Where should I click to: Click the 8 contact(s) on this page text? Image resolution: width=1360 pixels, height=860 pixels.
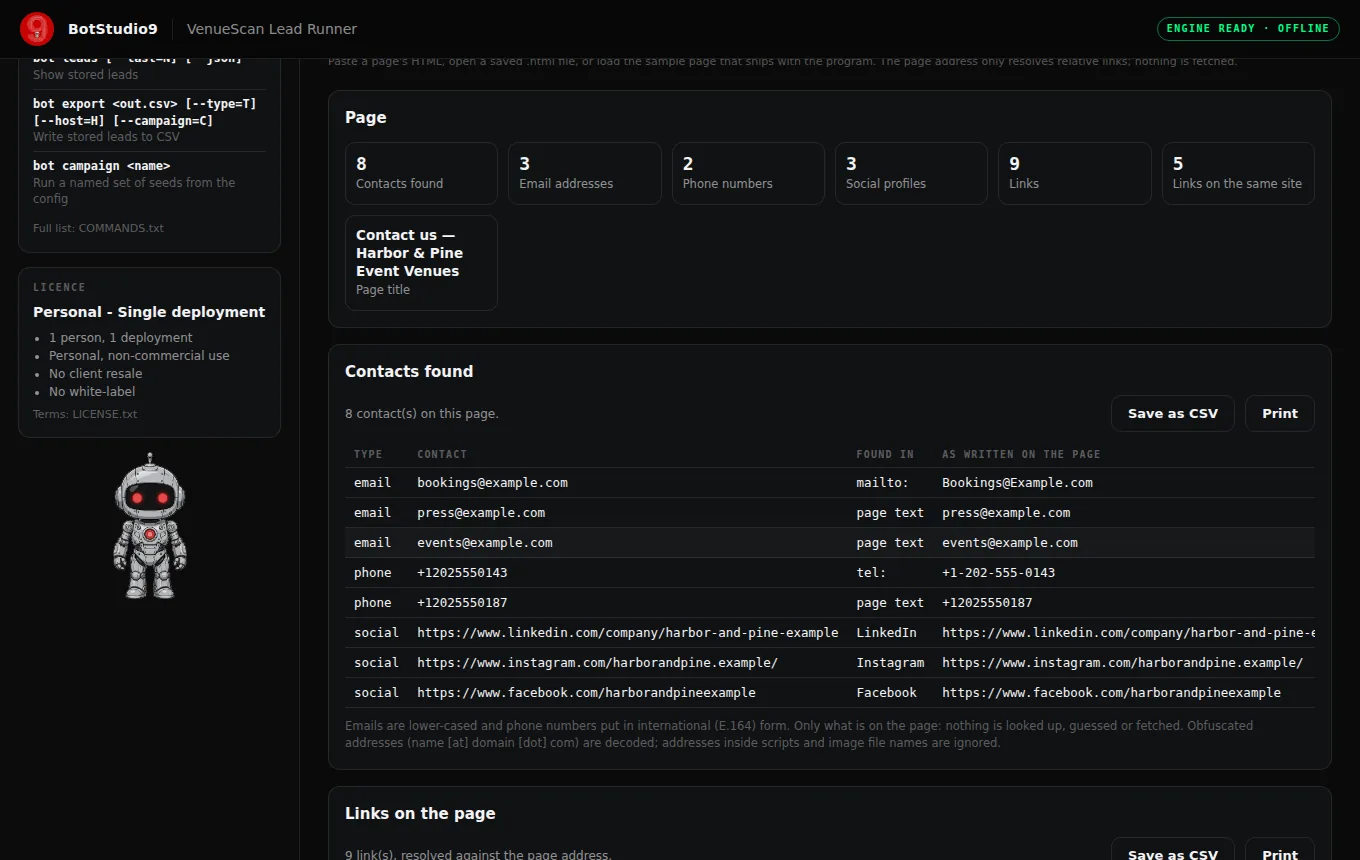pyautogui.click(x=422, y=414)
